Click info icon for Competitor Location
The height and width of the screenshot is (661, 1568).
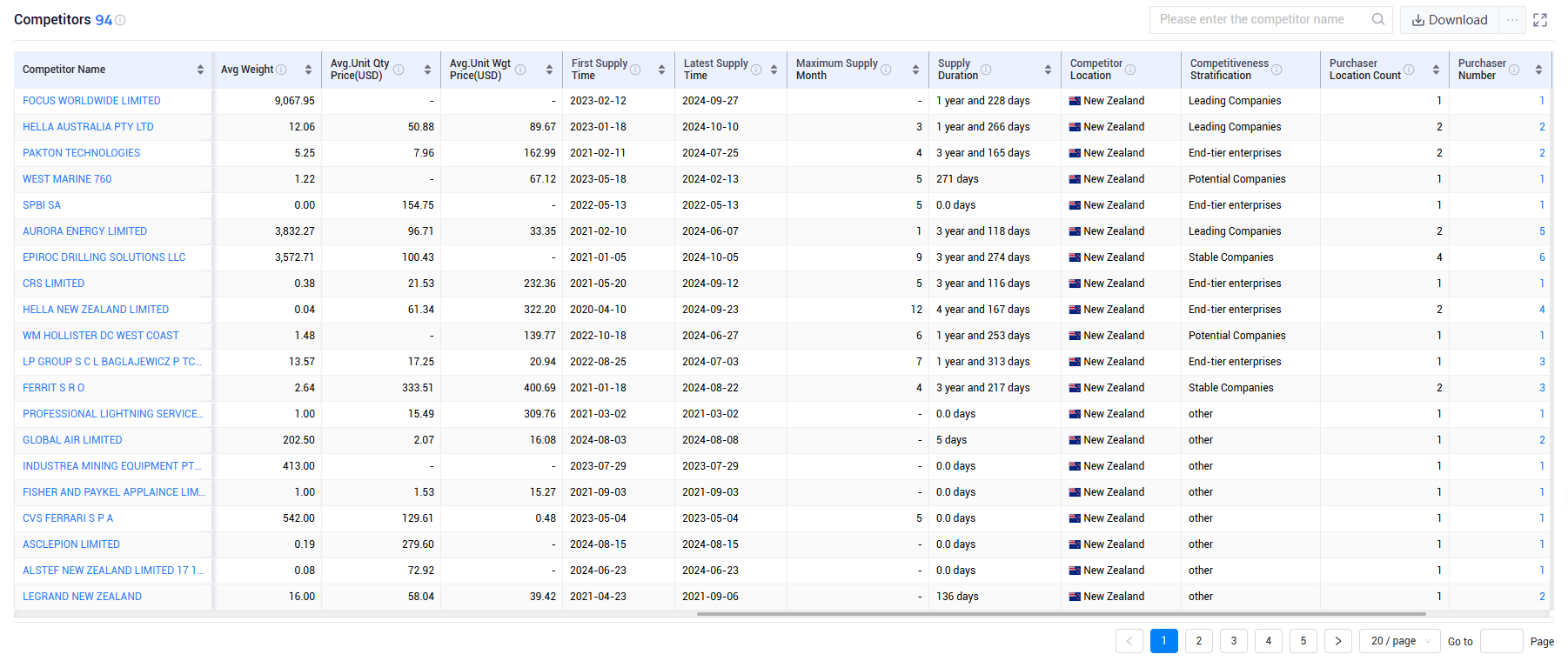1130,70
